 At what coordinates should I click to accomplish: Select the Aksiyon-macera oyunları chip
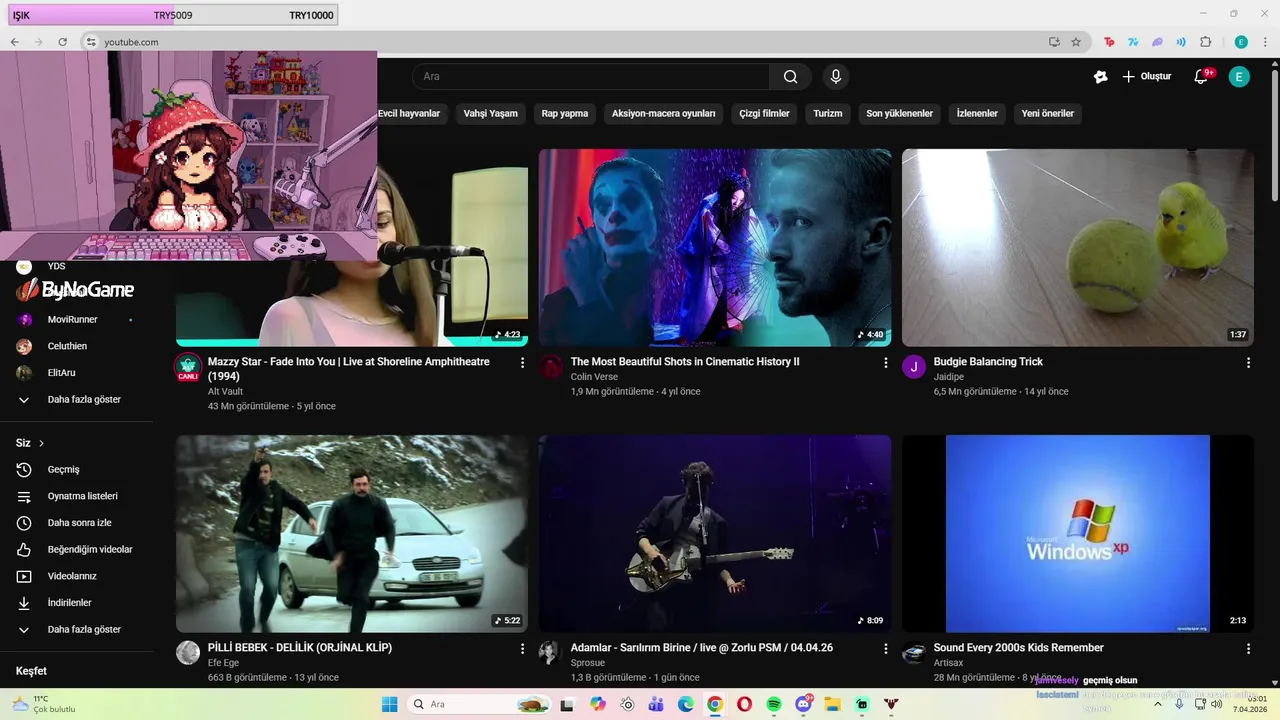[x=664, y=114]
